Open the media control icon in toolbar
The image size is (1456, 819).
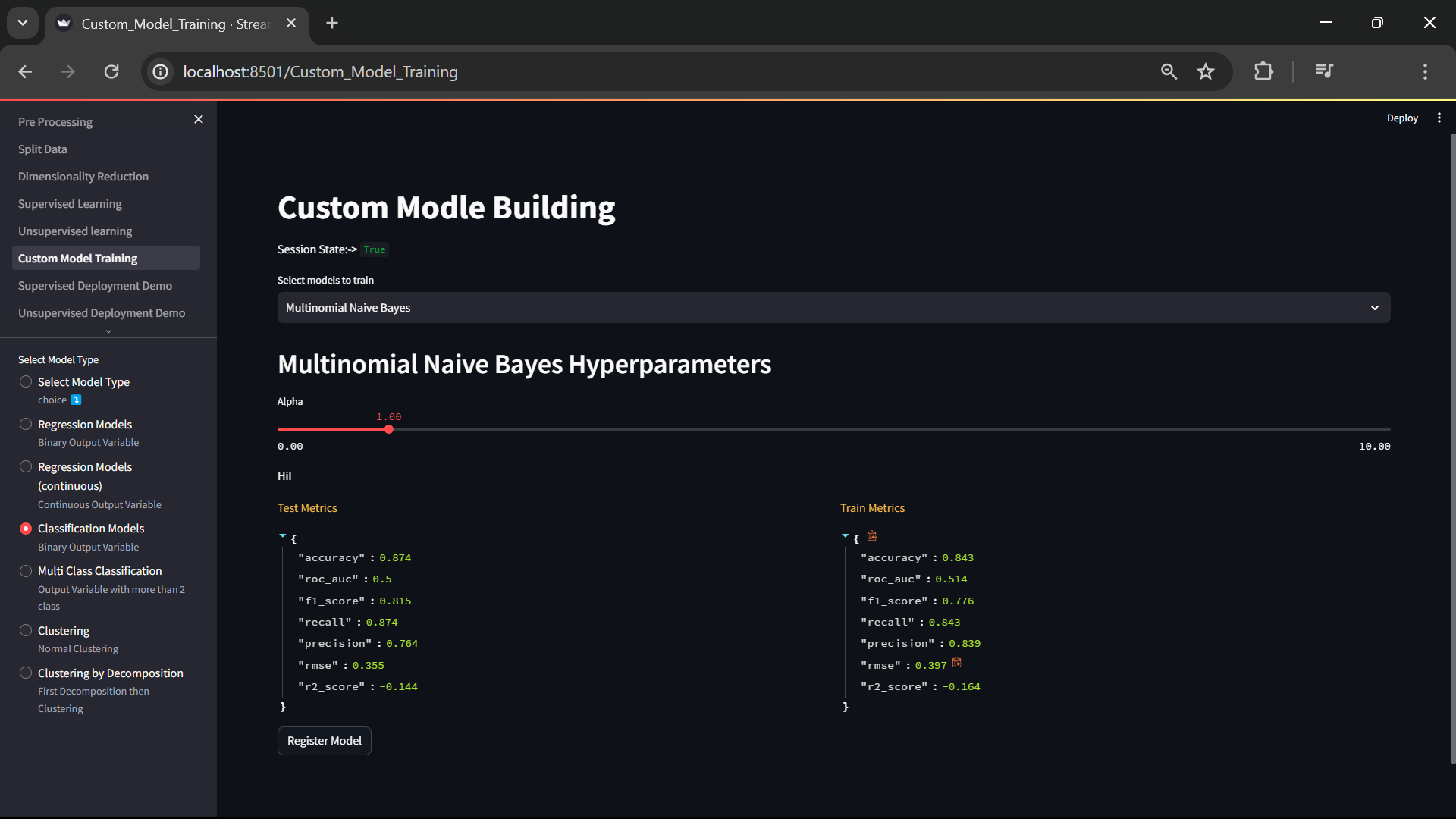[x=1324, y=71]
